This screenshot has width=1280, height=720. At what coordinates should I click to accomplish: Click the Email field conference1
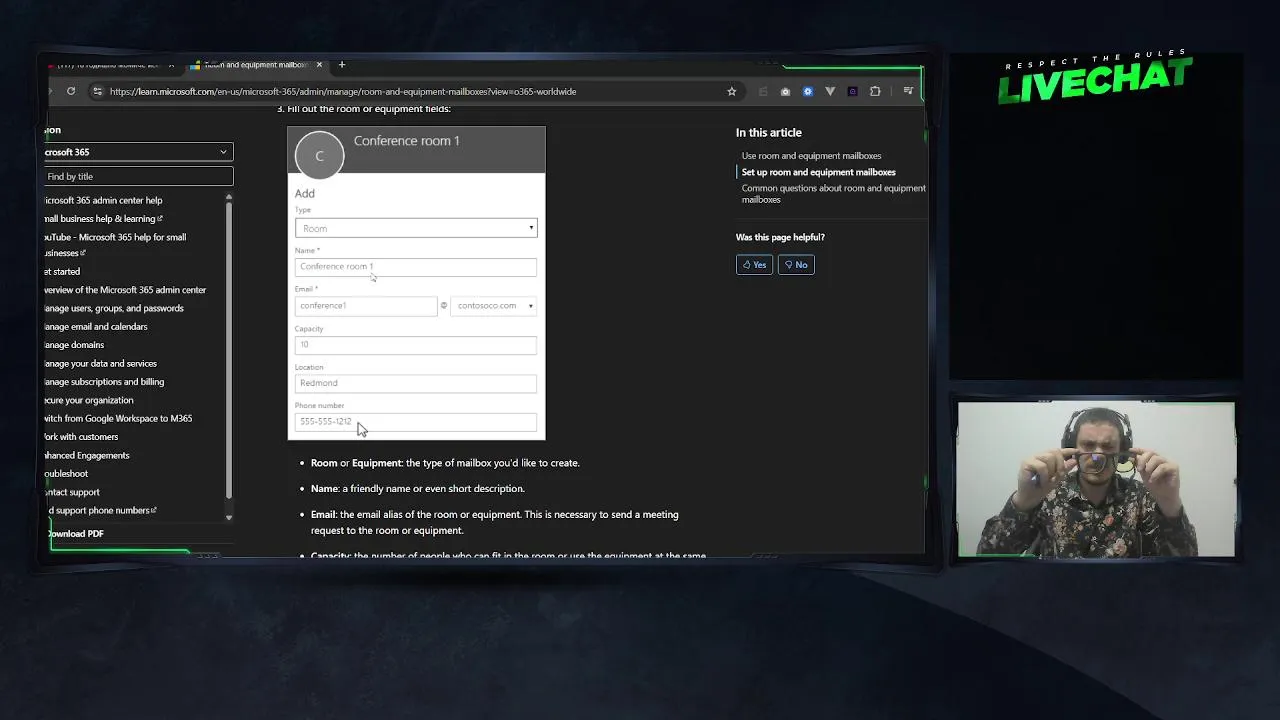(366, 306)
